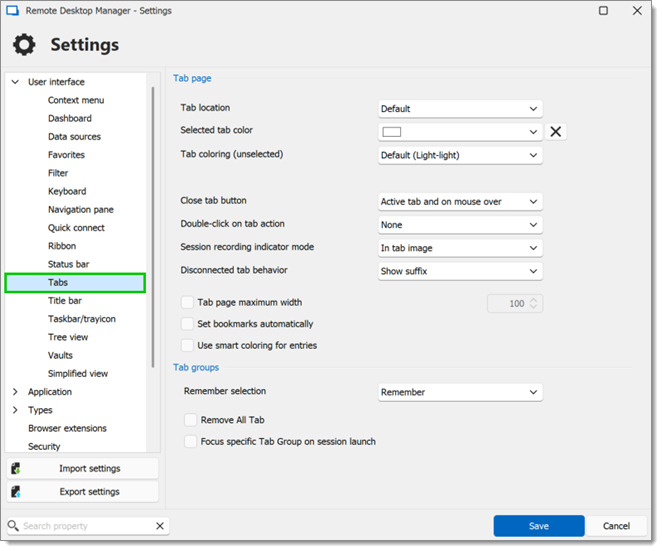
Task: Open Title bar settings
Action: coord(65,301)
